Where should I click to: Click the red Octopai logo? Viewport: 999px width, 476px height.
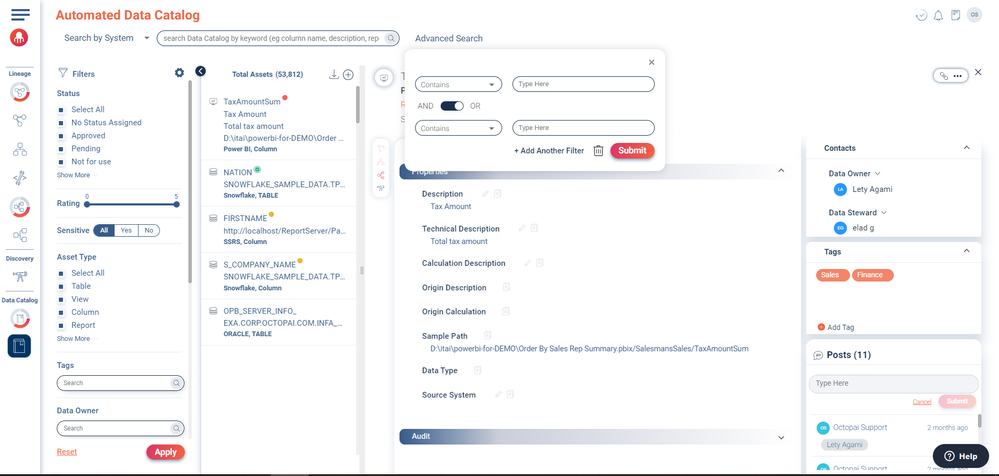point(19,38)
